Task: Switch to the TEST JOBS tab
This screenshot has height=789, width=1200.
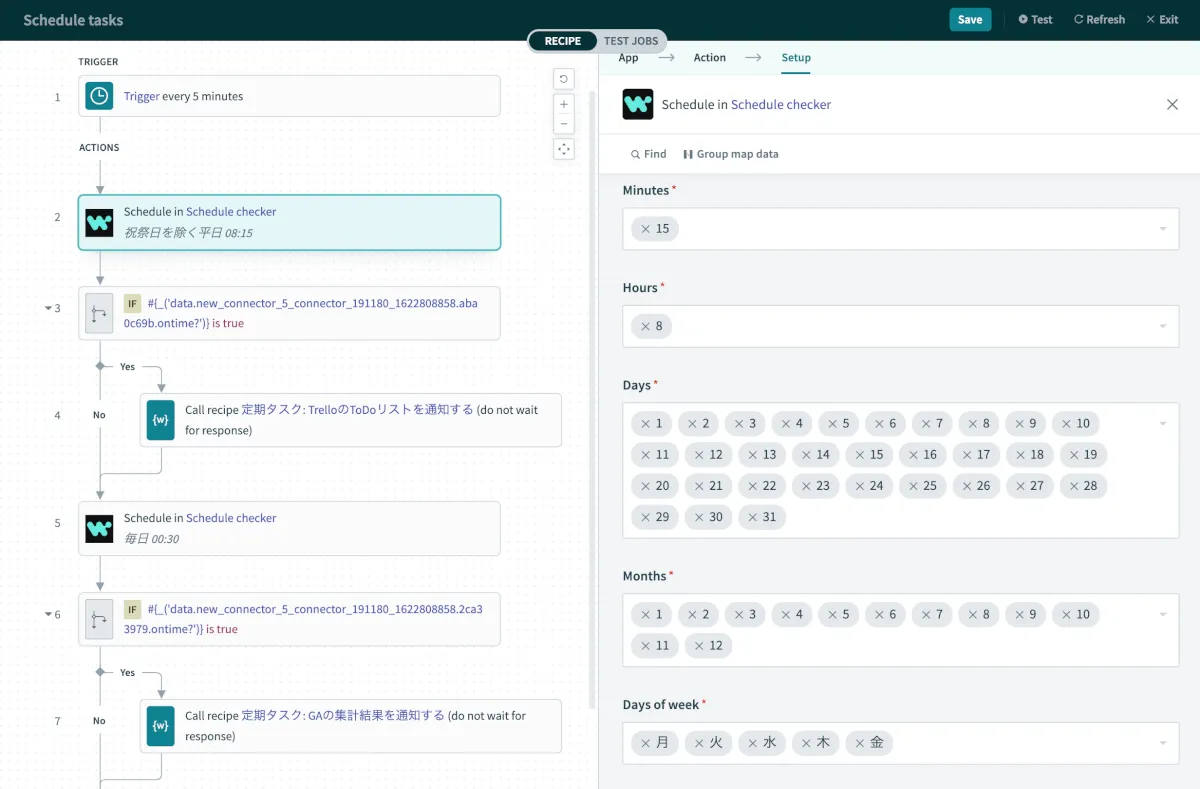Action: point(630,41)
